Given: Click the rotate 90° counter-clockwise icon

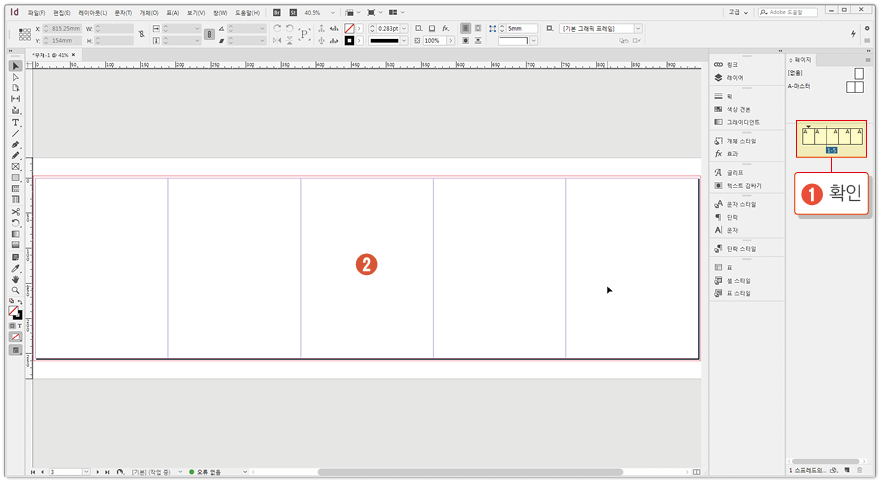Looking at the screenshot, I should pyautogui.click(x=290, y=28).
